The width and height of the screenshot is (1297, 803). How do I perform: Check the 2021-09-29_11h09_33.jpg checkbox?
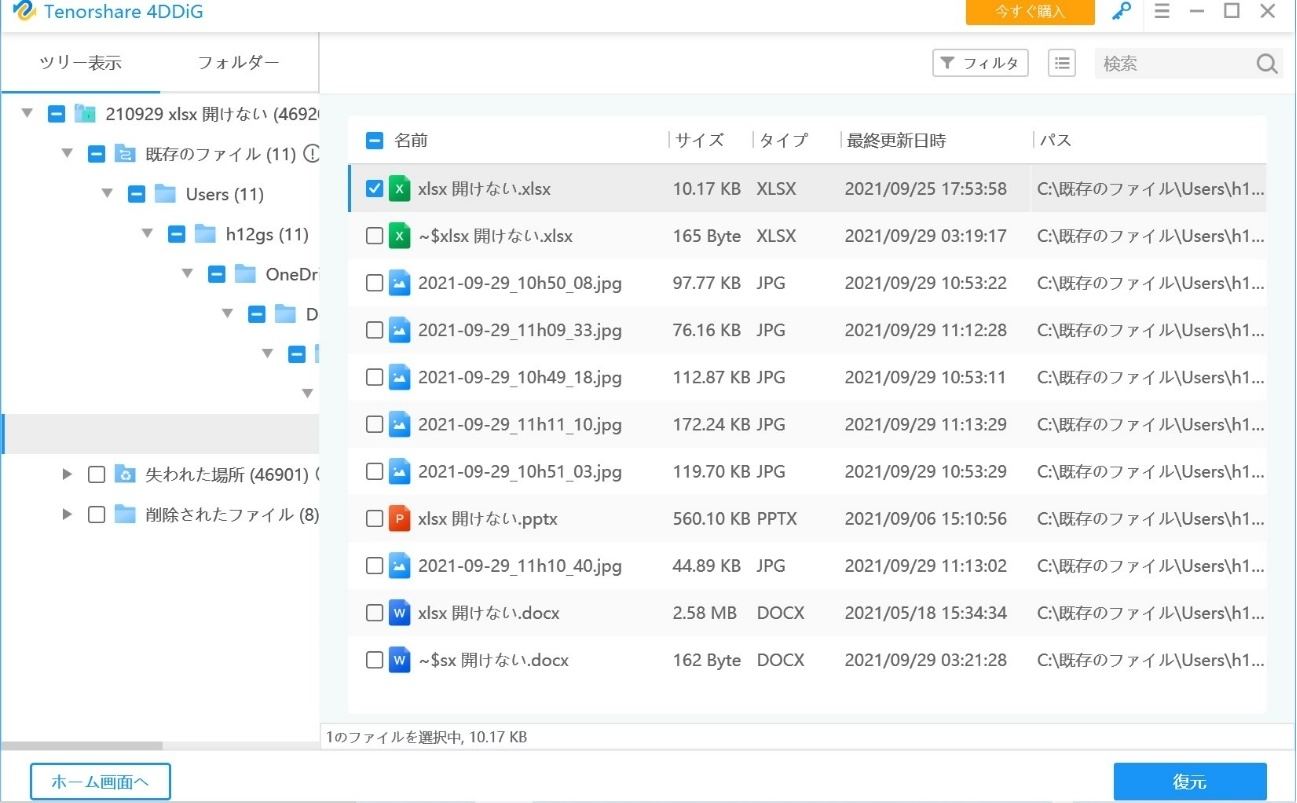coord(374,330)
